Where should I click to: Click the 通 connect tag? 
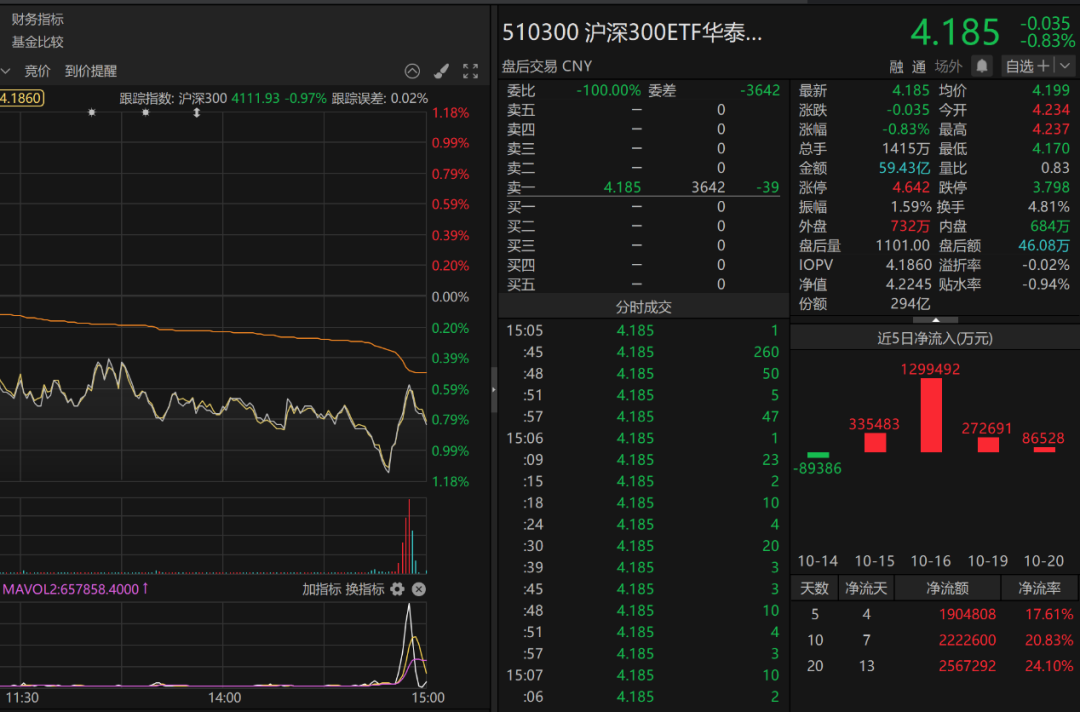[x=919, y=67]
